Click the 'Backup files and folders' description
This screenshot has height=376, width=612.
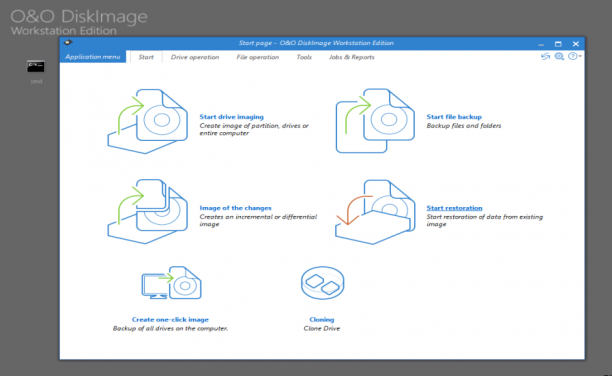pos(464,126)
